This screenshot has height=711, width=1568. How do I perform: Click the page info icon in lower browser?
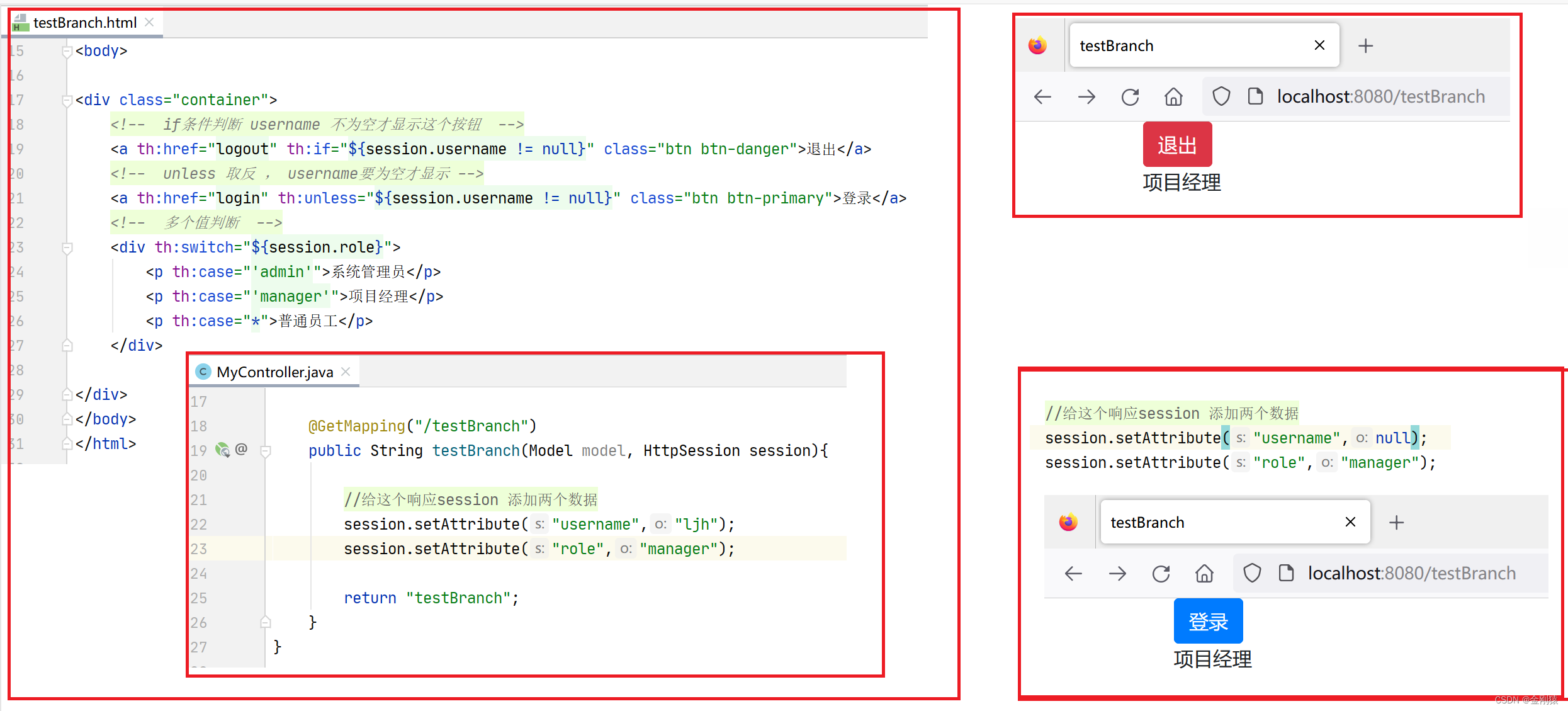pos(1286,573)
